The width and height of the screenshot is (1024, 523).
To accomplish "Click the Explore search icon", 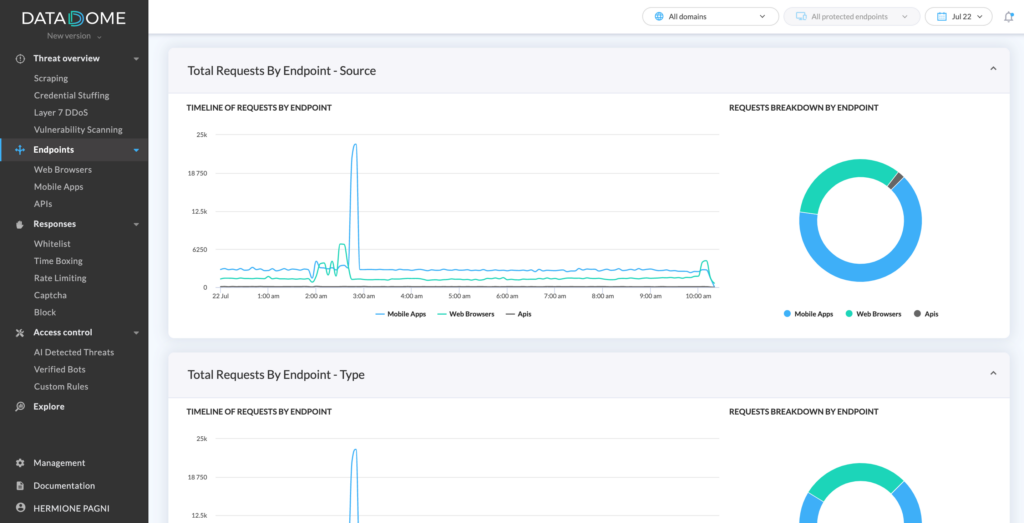I will (20, 407).
